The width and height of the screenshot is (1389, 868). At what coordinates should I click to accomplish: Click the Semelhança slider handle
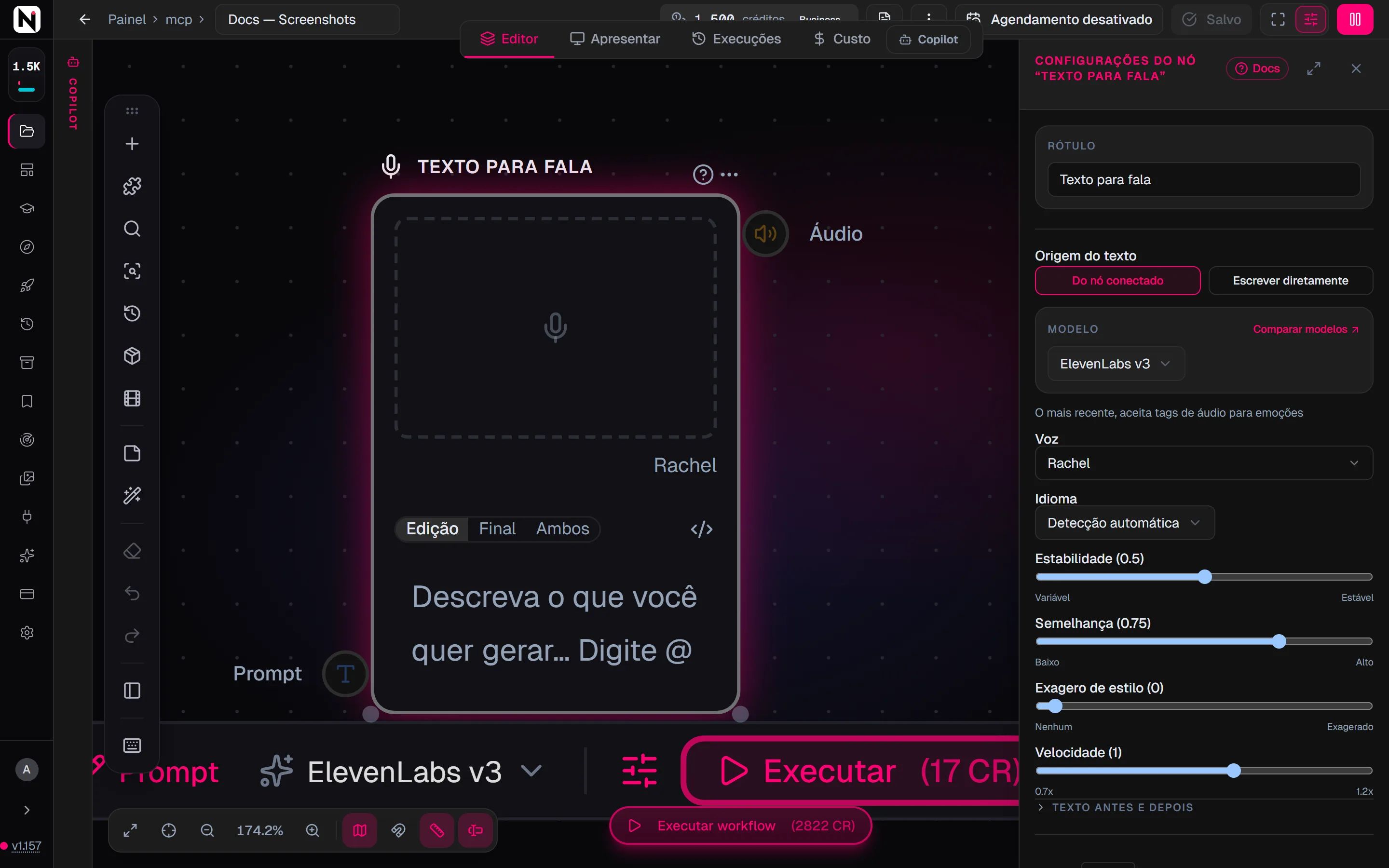click(1278, 641)
